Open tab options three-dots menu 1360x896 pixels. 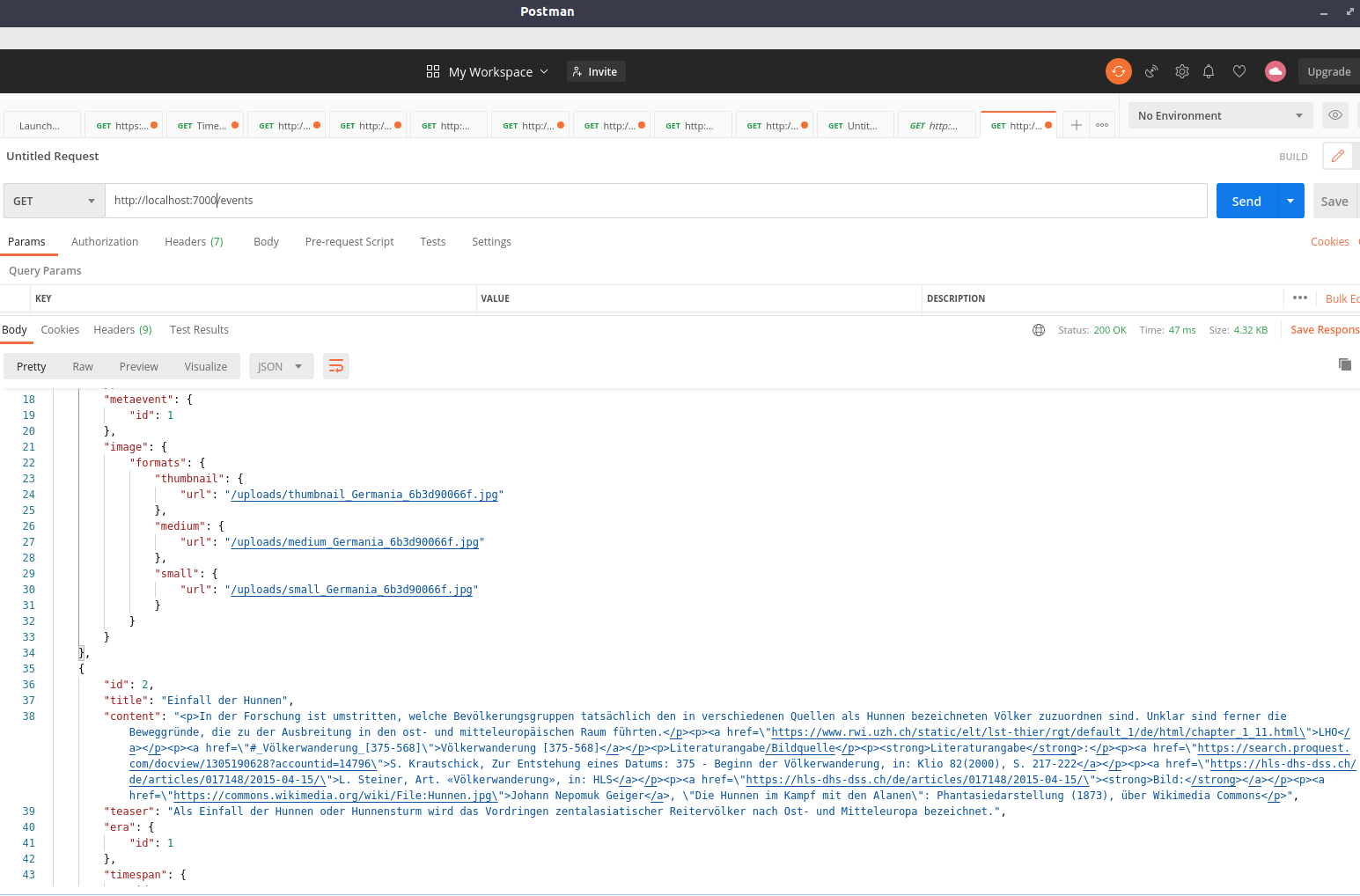[x=1102, y=125]
